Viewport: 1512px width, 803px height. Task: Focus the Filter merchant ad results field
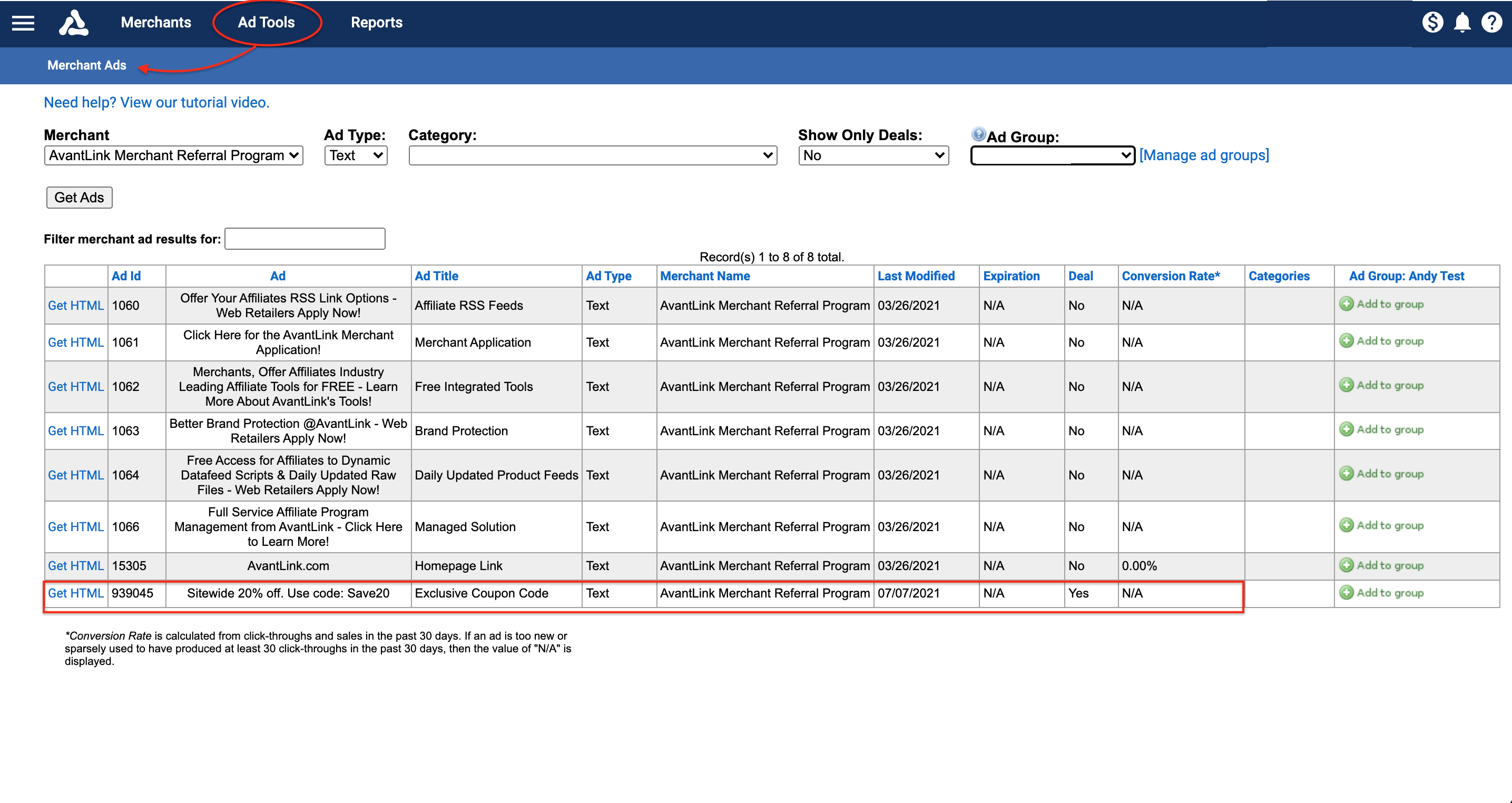click(305, 239)
